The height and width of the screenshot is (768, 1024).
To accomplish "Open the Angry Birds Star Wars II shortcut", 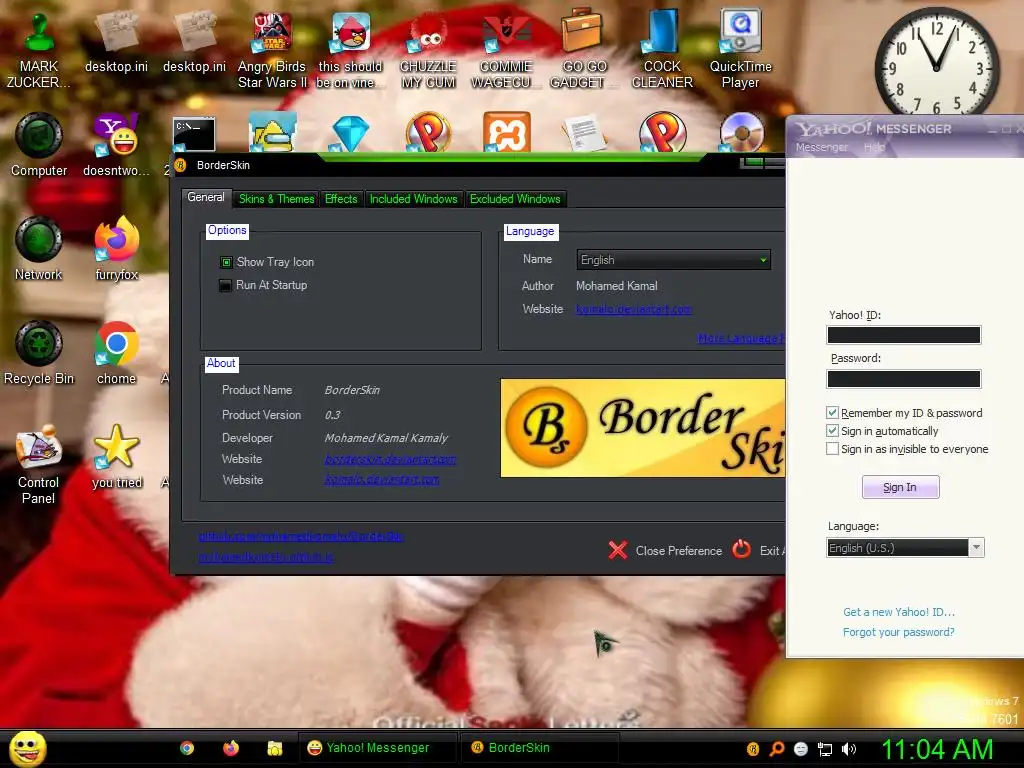I will point(272,50).
